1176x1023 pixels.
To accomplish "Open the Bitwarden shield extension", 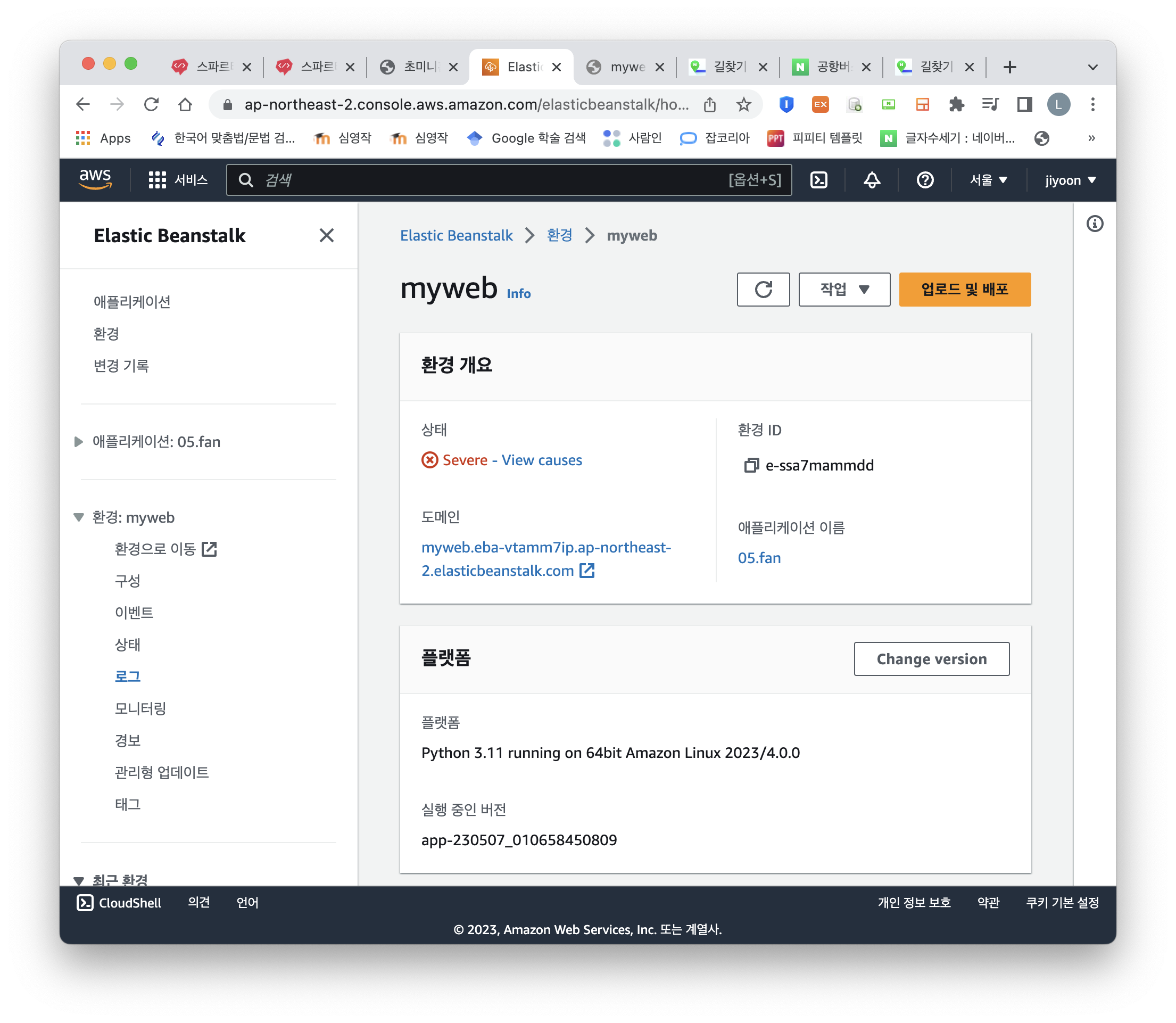I will (x=786, y=104).
